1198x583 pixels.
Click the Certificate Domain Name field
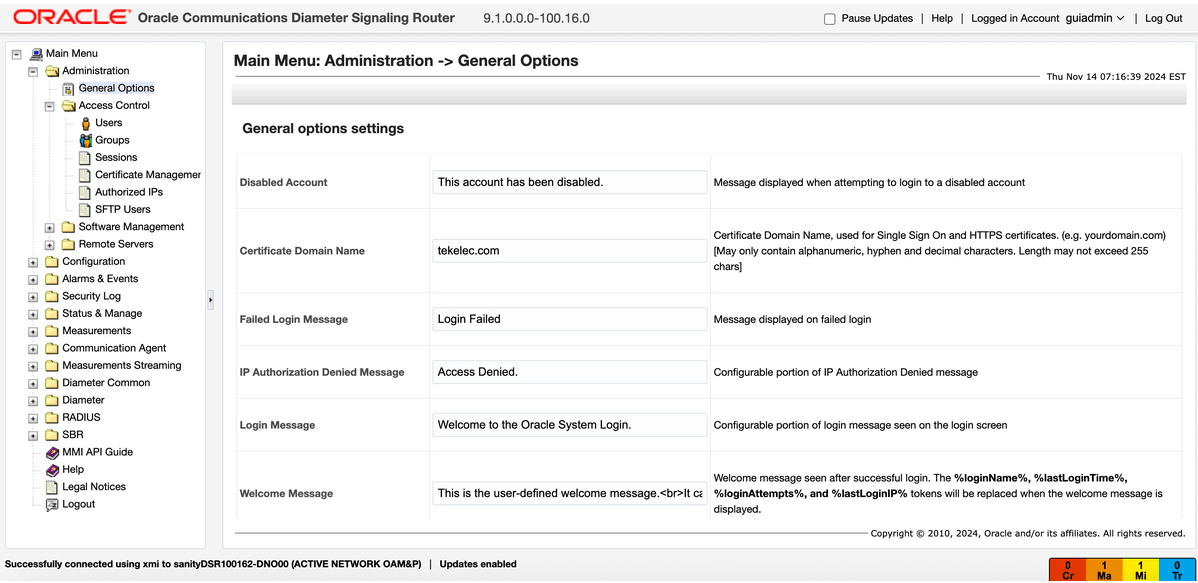[569, 251]
